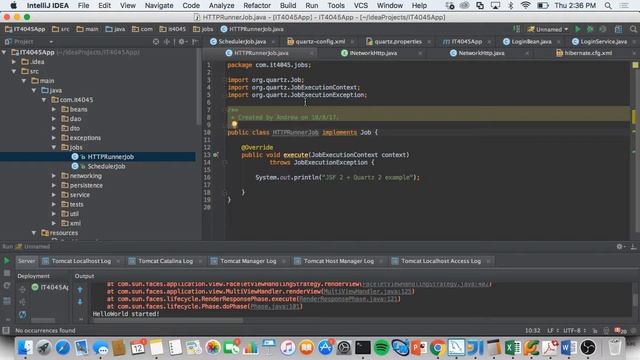
Task: Open Spotify from the Dock
Action: click(381, 348)
